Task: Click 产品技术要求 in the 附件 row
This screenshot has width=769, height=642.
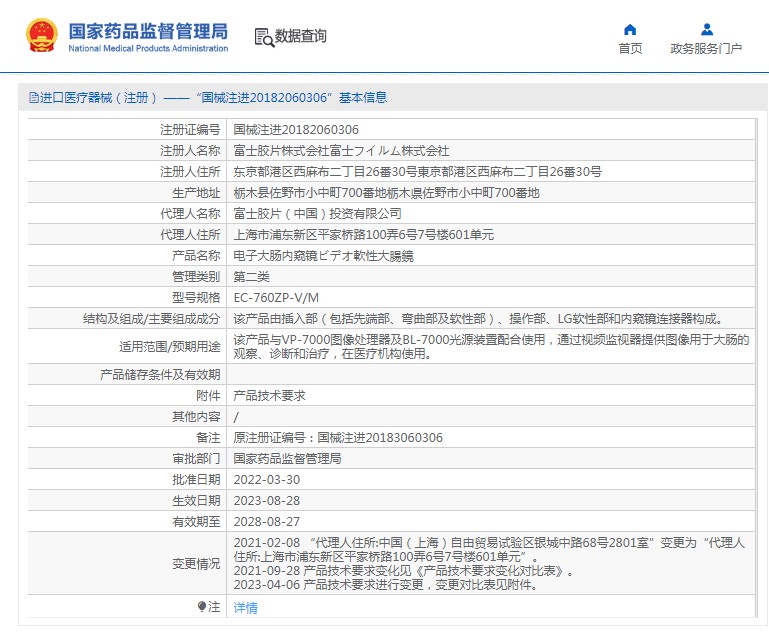Action: pyautogui.click(x=269, y=395)
